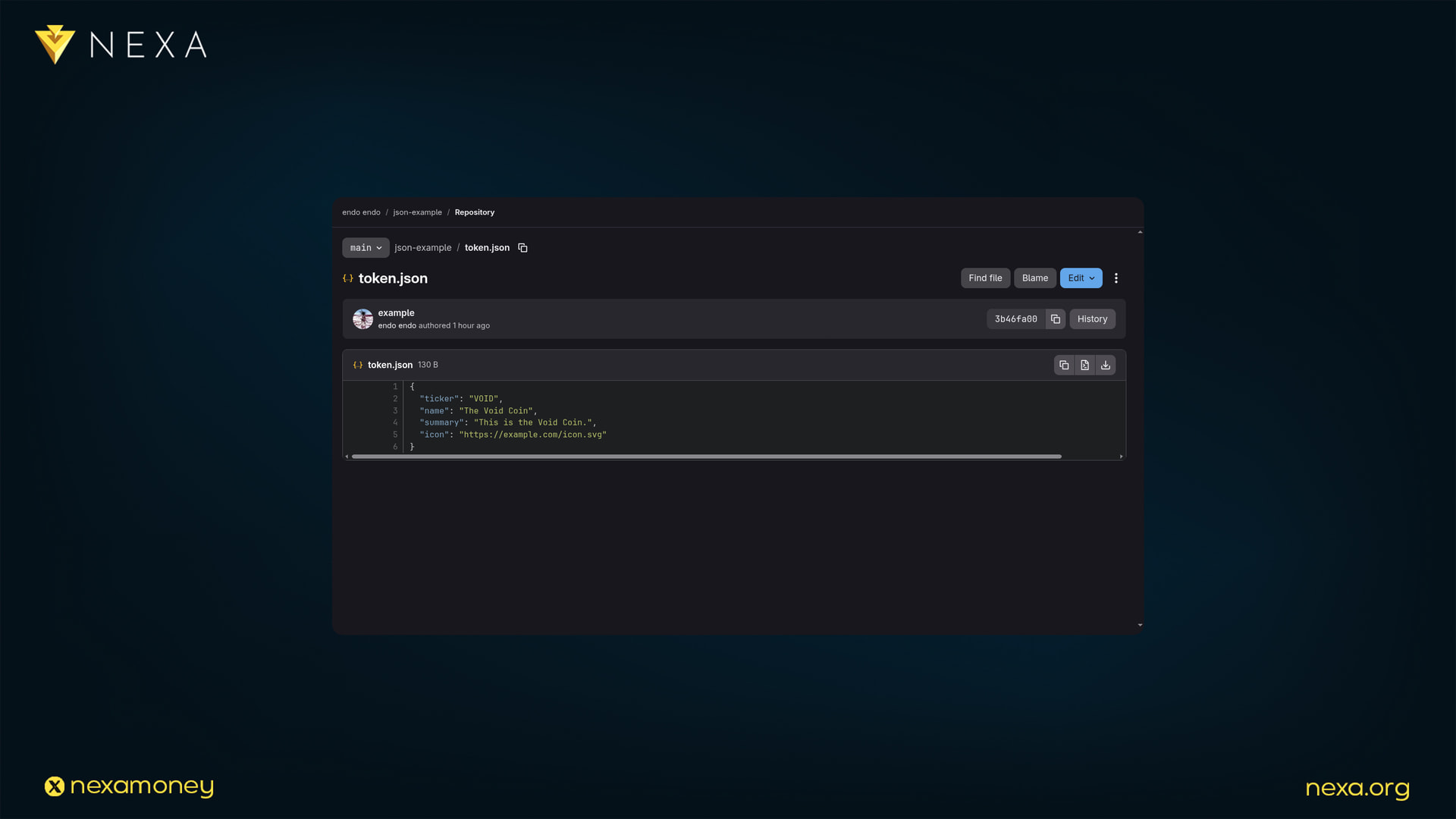Copy file contents icon in file header
Image resolution: width=1456 pixels, height=819 pixels.
pyautogui.click(x=1064, y=366)
